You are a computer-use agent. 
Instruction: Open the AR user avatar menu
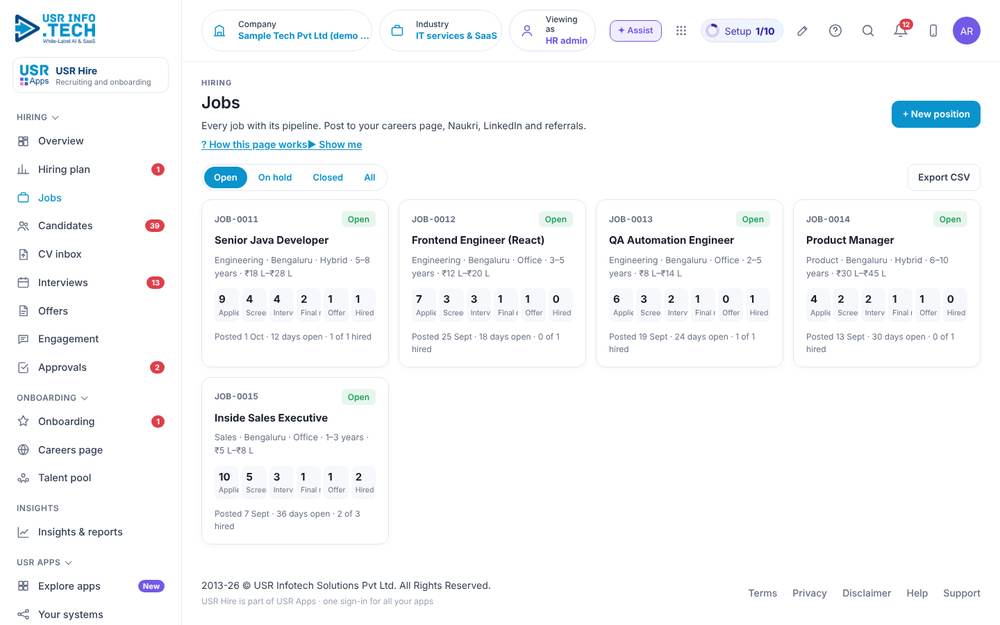point(966,31)
